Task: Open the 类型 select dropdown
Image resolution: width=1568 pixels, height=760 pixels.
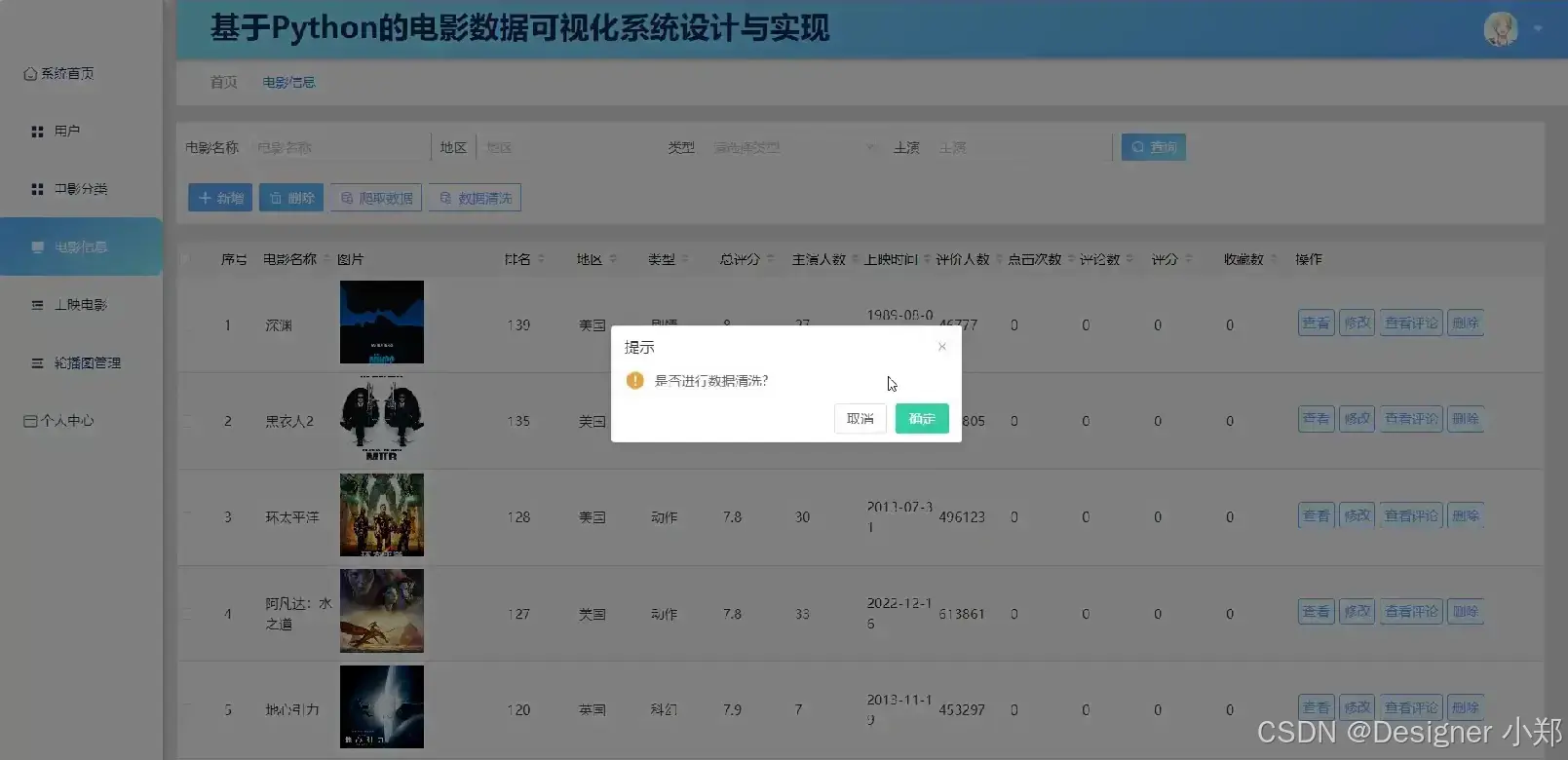Action: point(794,147)
